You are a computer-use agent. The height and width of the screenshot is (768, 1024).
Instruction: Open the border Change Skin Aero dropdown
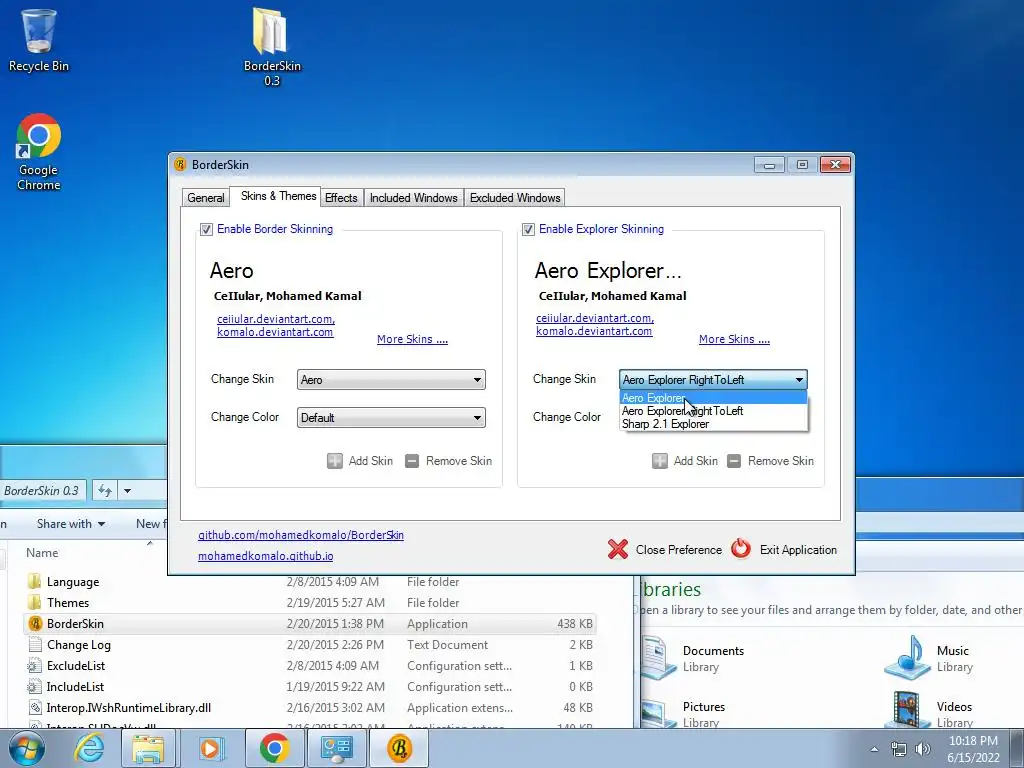391,379
